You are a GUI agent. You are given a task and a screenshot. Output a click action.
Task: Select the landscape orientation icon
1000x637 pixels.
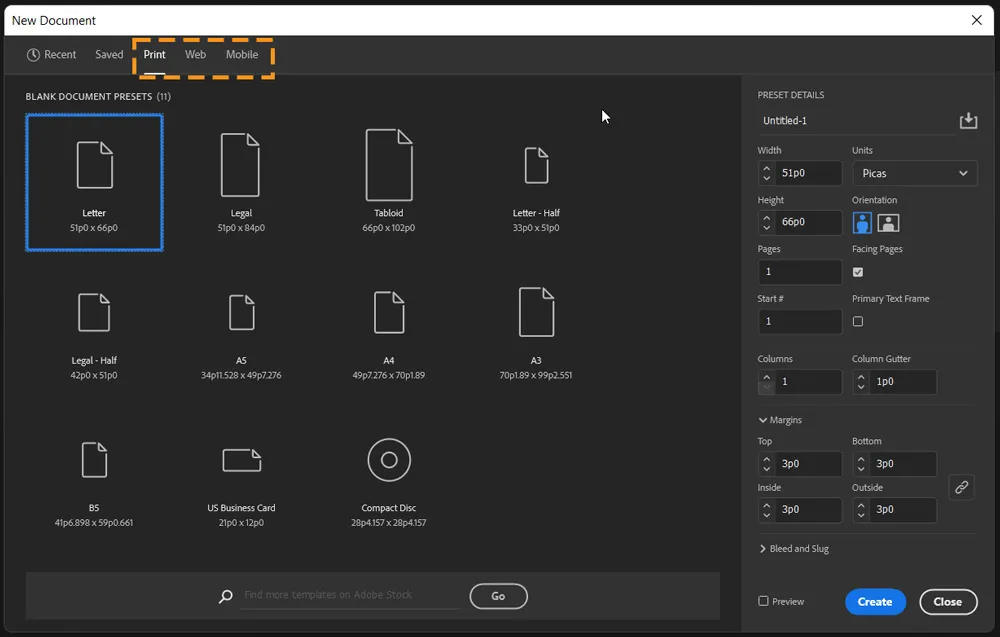coord(887,222)
